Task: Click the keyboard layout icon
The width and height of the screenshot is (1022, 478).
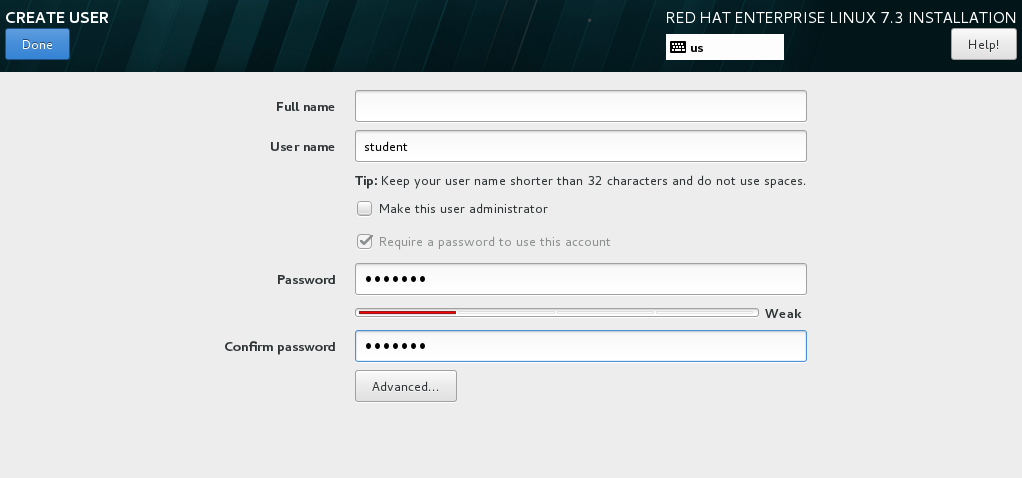Action: (x=678, y=47)
